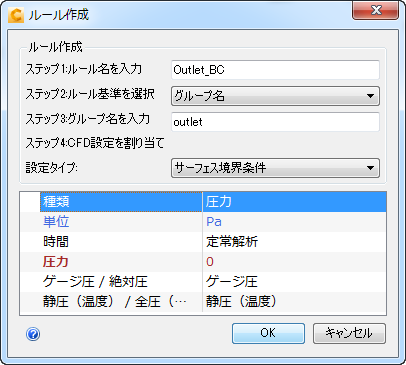This screenshot has height=365, width=406.
Task: Click the pressure value 0
Action: click(210, 262)
